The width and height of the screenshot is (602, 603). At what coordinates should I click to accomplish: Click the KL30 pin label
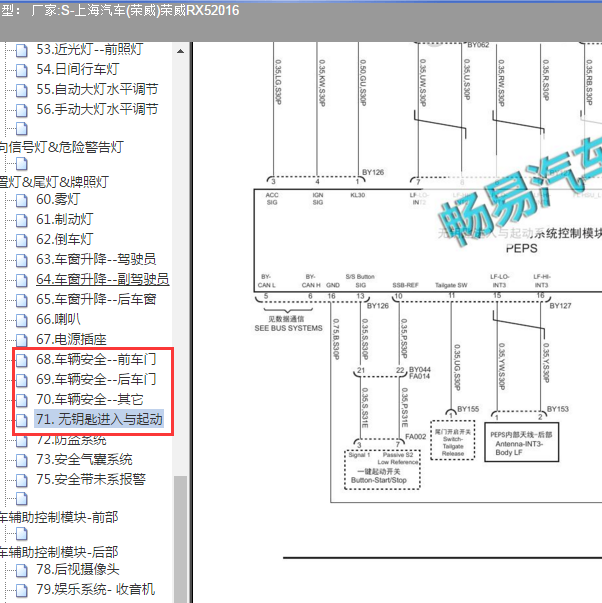[357, 195]
